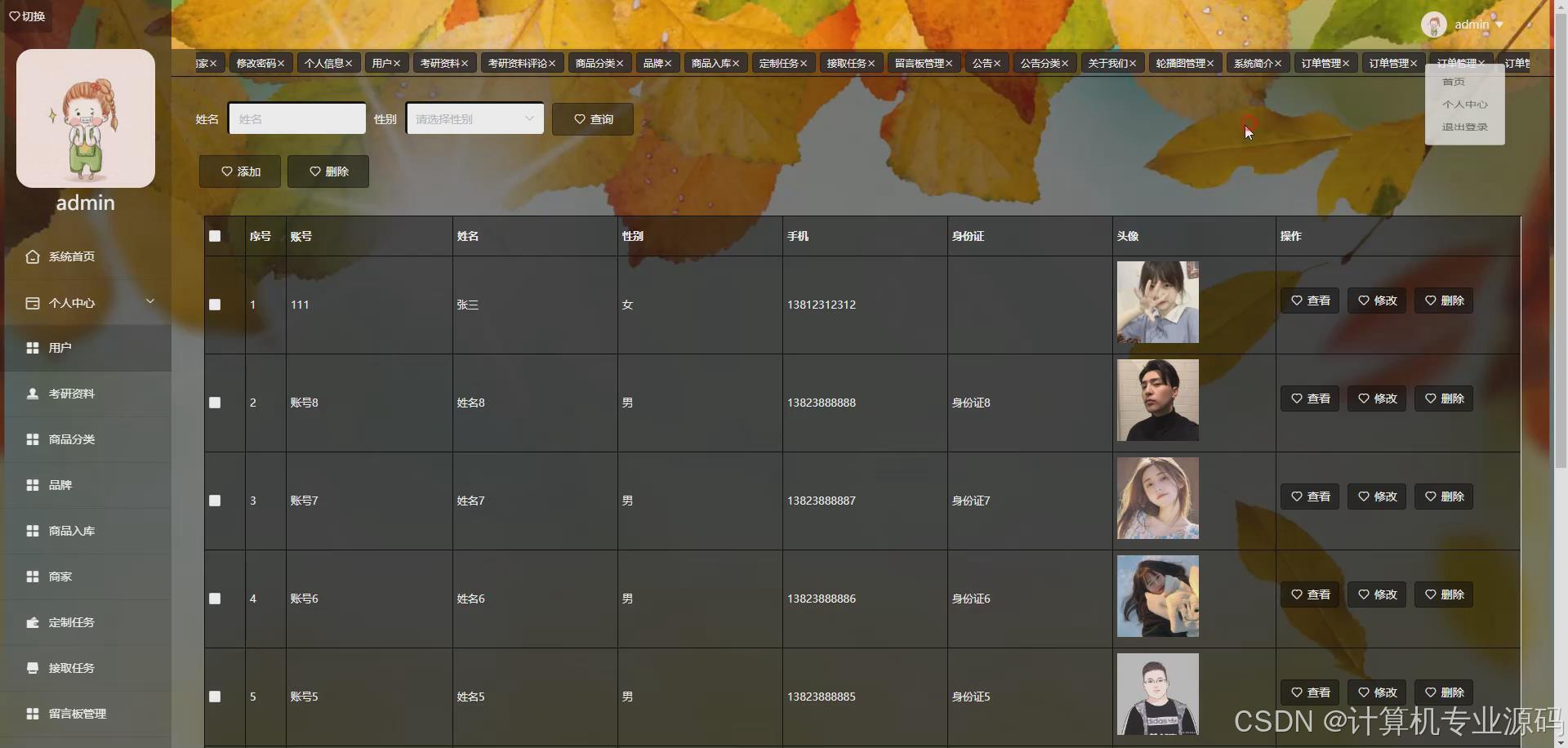Click the 留言板管理 sidebar icon
1568x748 pixels.
coord(33,714)
